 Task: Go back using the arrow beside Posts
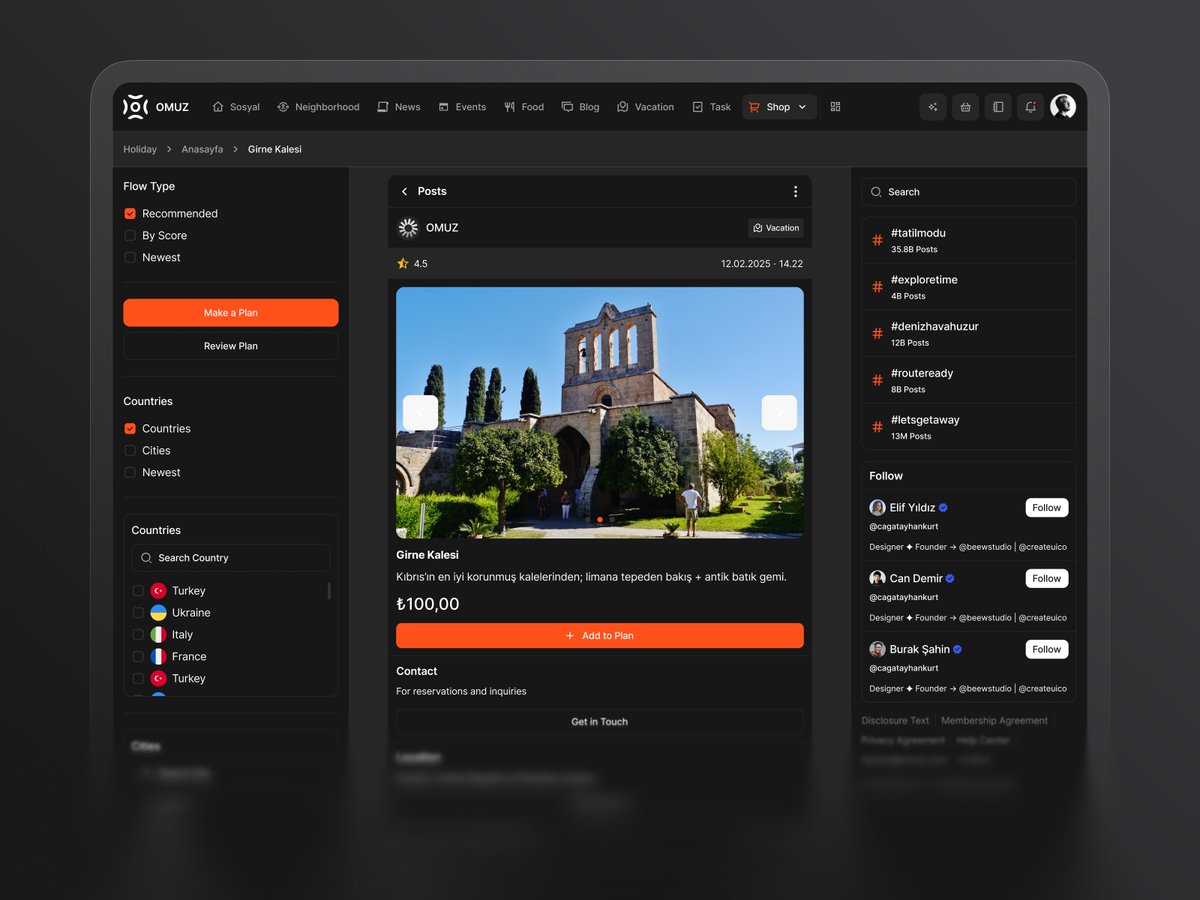coord(404,191)
